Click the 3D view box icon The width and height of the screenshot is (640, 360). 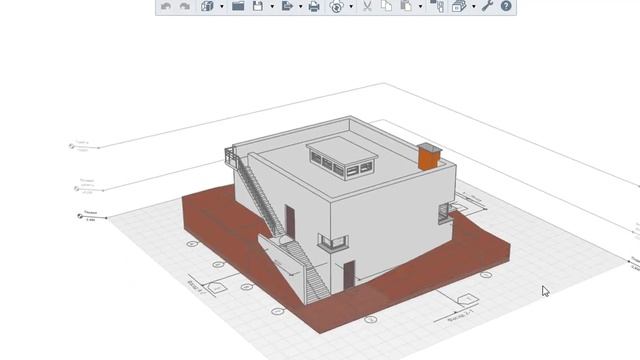(x=459, y=6)
